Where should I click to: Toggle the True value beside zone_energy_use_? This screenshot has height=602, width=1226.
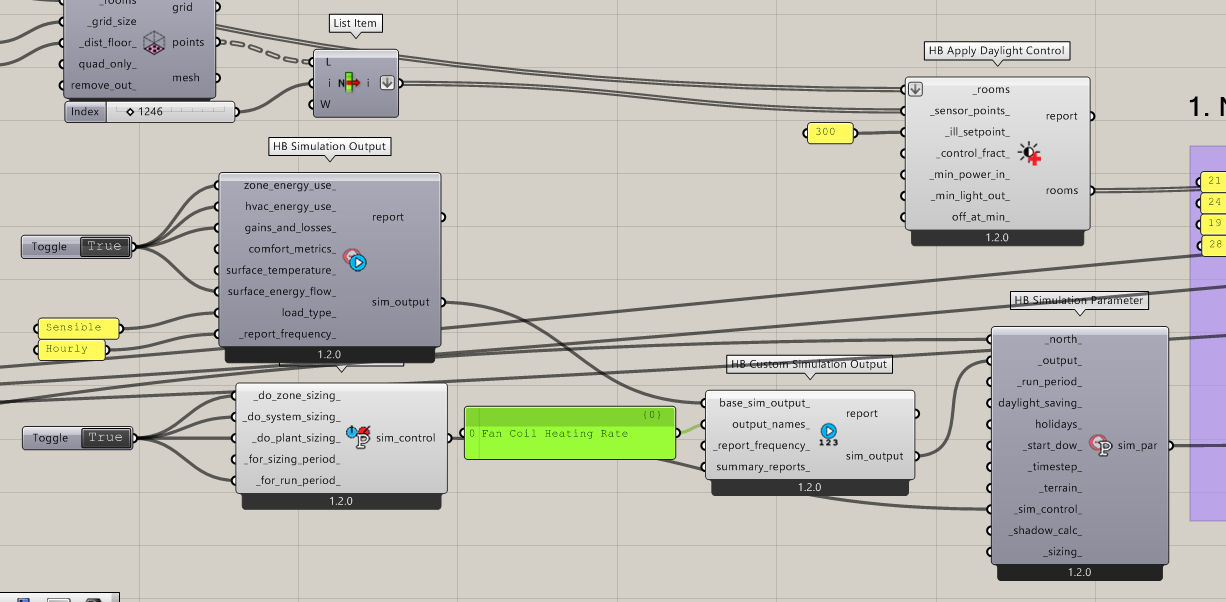tap(104, 246)
